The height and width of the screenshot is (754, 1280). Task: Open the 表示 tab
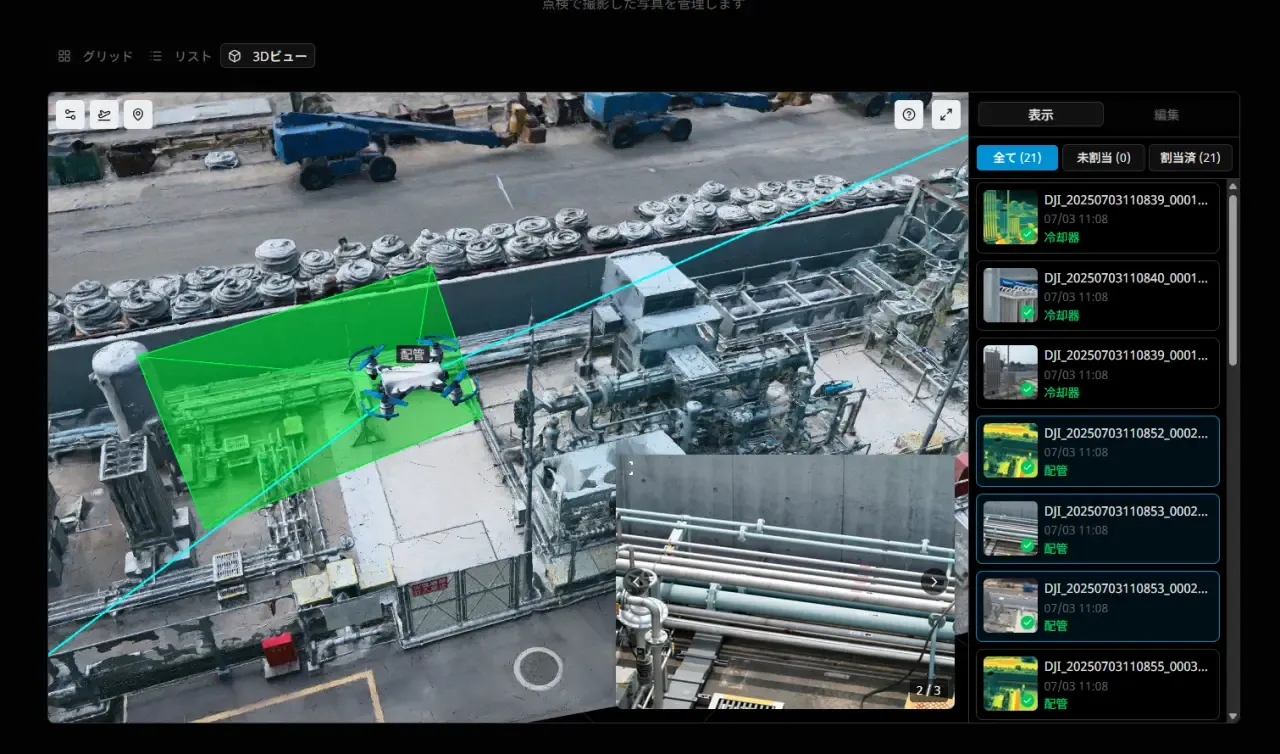tap(1041, 115)
